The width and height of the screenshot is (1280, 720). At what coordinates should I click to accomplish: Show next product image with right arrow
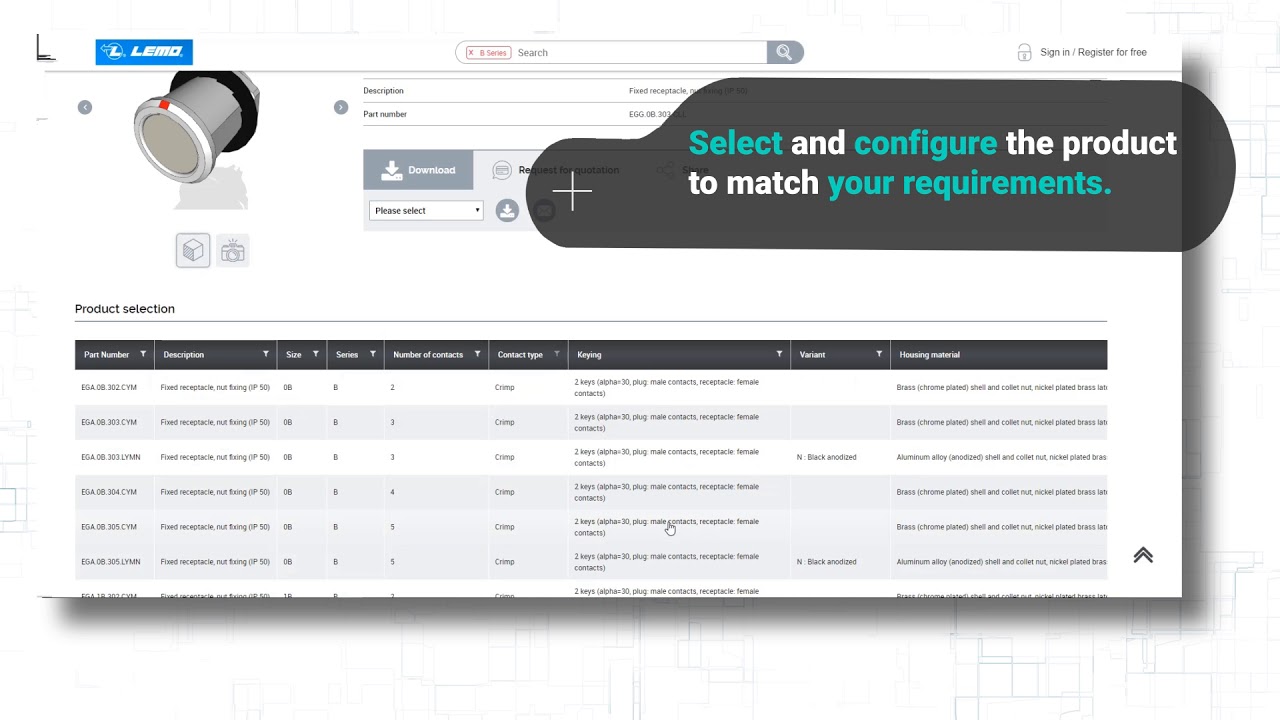(341, 107)
